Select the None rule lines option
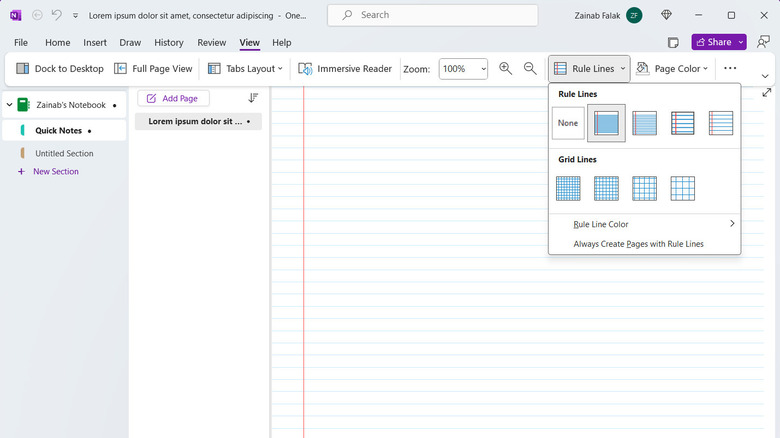This screenshot has width=780, height=438. (568, 123)
